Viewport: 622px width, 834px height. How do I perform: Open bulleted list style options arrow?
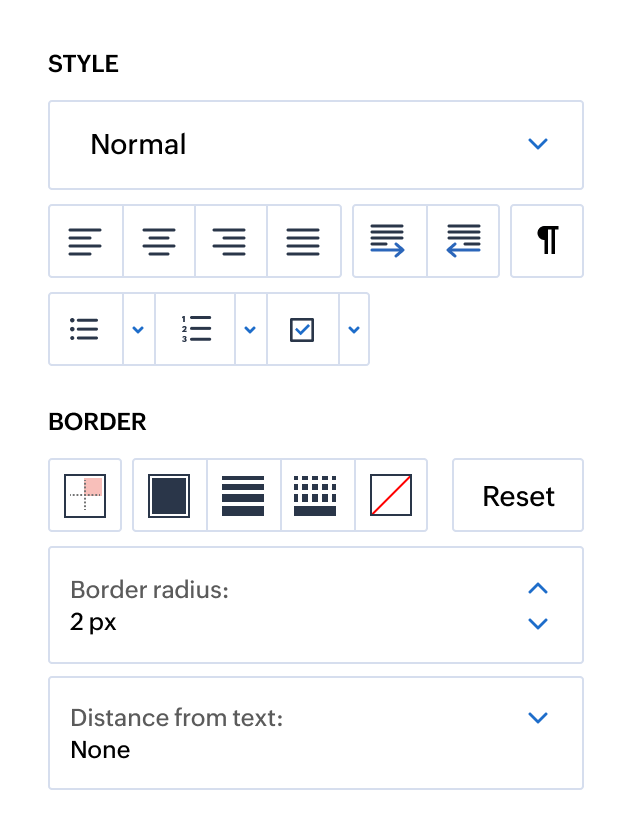tap(138, 329)
